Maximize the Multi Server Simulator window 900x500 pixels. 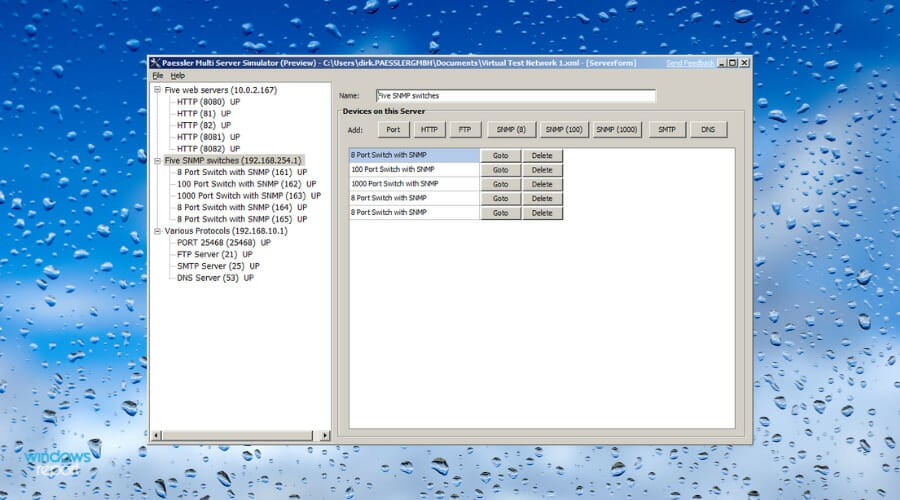733,63
